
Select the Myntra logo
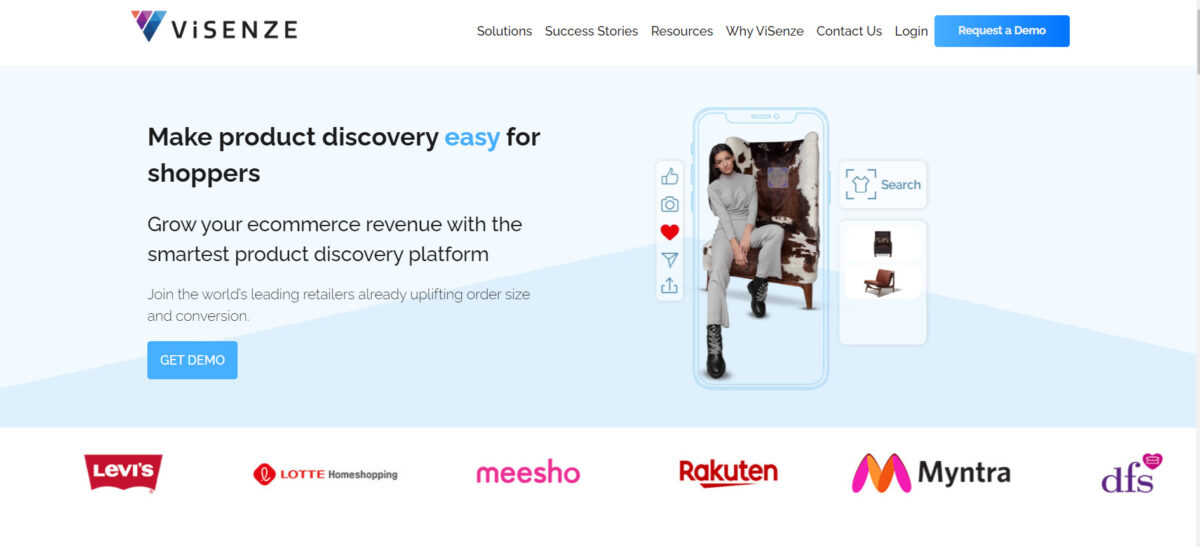931,473
